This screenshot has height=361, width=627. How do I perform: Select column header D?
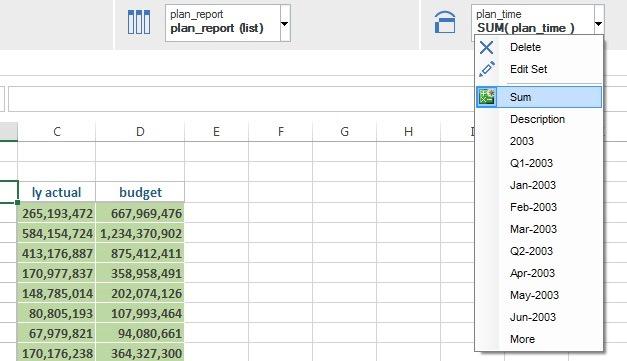(140, 132)
